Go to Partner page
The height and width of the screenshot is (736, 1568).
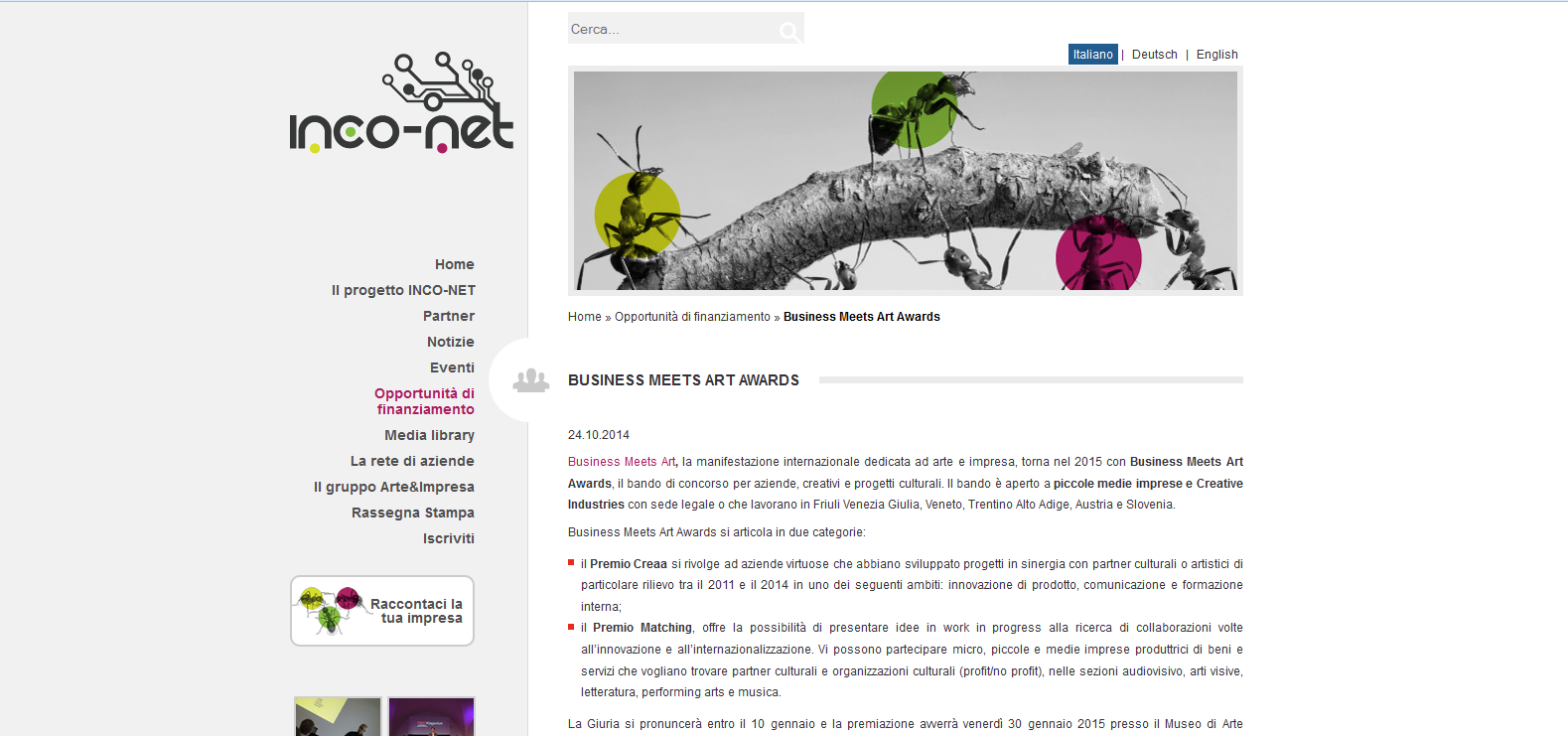(449, 316)
